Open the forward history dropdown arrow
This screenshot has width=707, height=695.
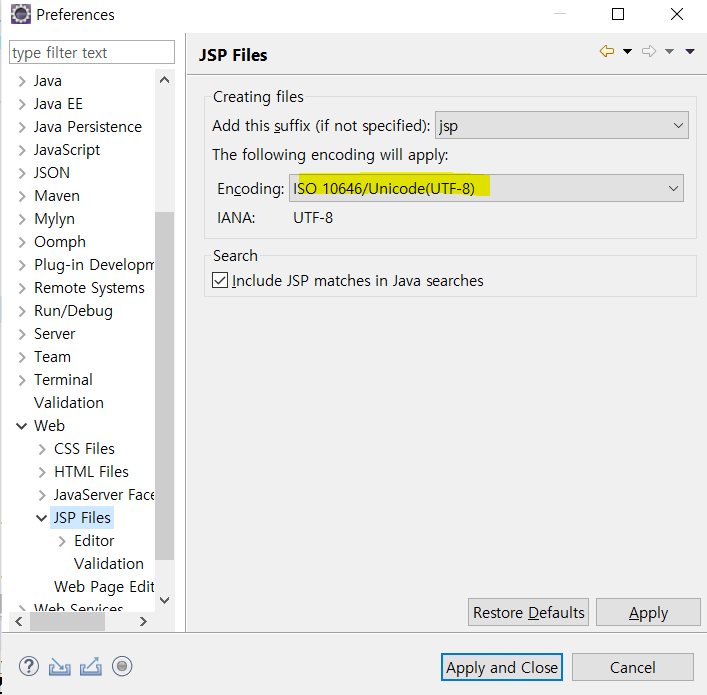point(670,51)
